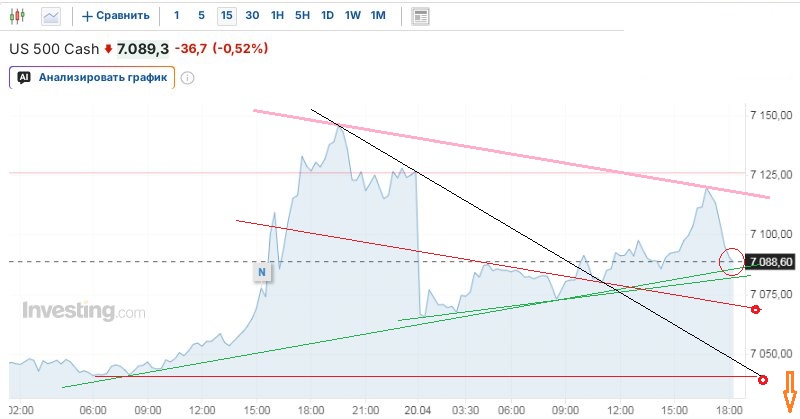Choose the 1H timeframe
This screenshot has width=800, height=419.
277,15
